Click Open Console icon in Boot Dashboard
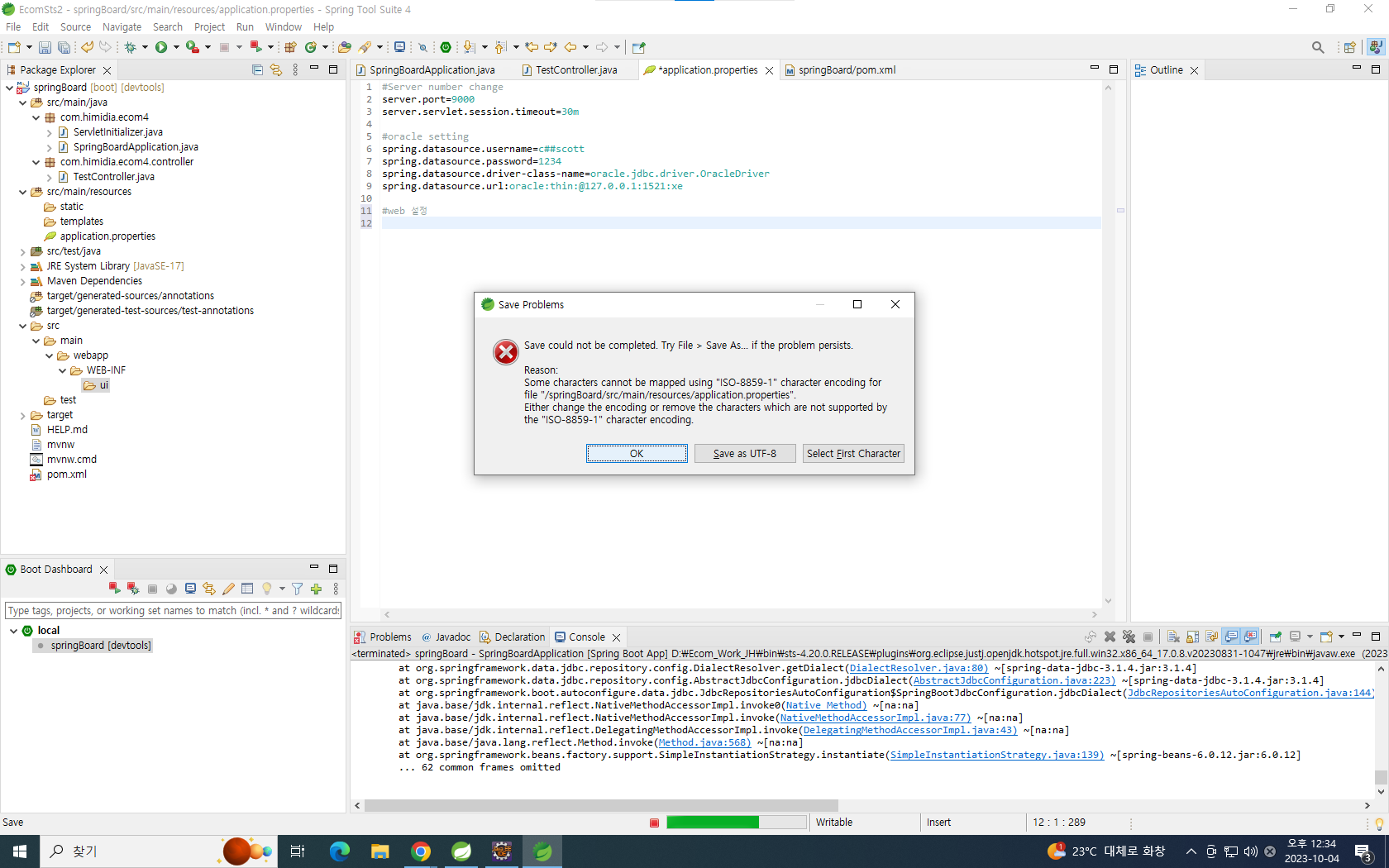Screen dimensions: 1389x868 [190, 589]
